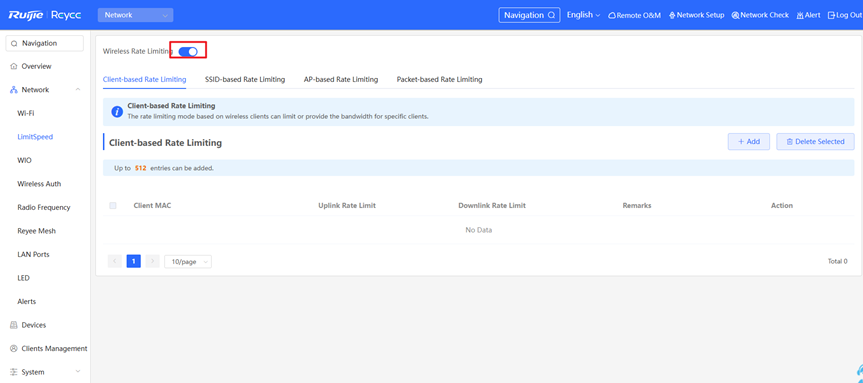Image resolution: width=863 pixels, height=383 pixels.
Task: Open the 10/page size dropdown
Action: (188, 262)
